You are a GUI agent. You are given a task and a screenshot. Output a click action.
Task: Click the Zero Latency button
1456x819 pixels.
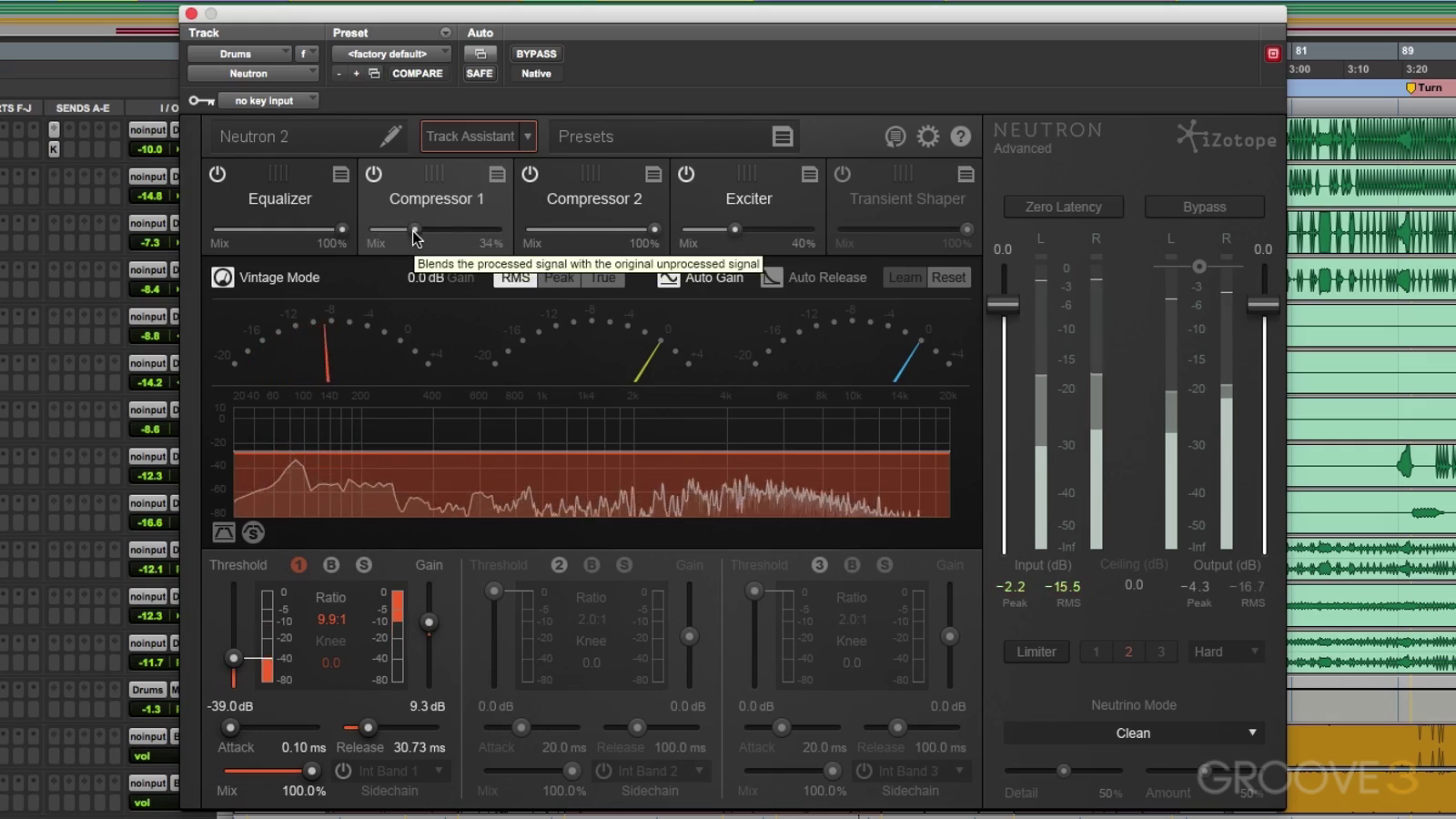point(1064,207)
